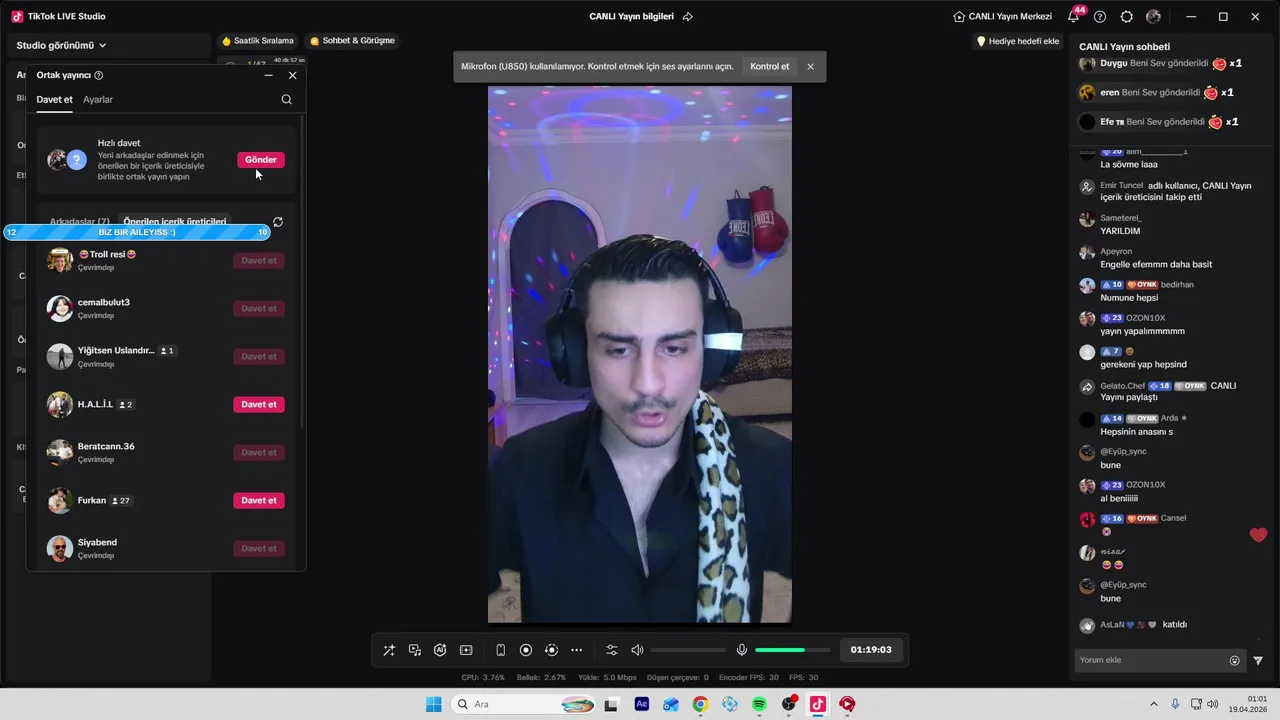Open the help question mark in title bar
Screen dimensions: 1280x720
[1100, 17]
